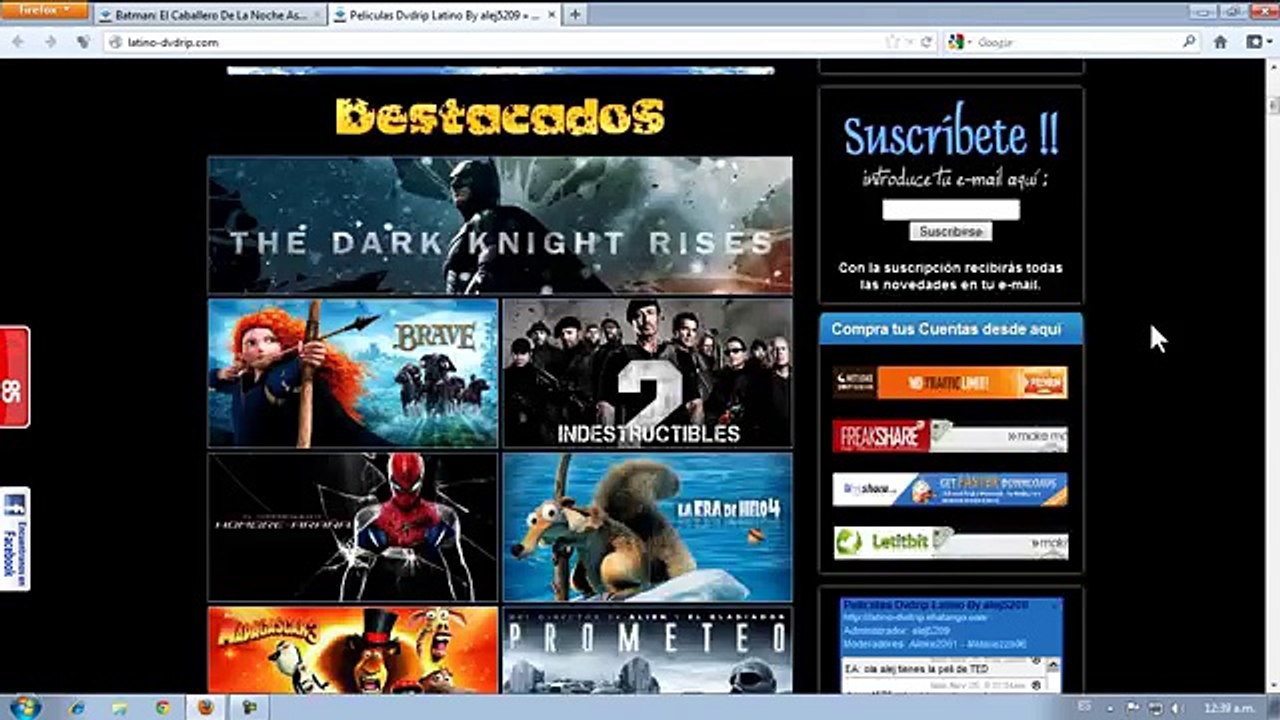The height and width of the screenshot is (720, 1280).
Task: Open the Brave movie thumbnail
Action: click(x=353, y=373)
